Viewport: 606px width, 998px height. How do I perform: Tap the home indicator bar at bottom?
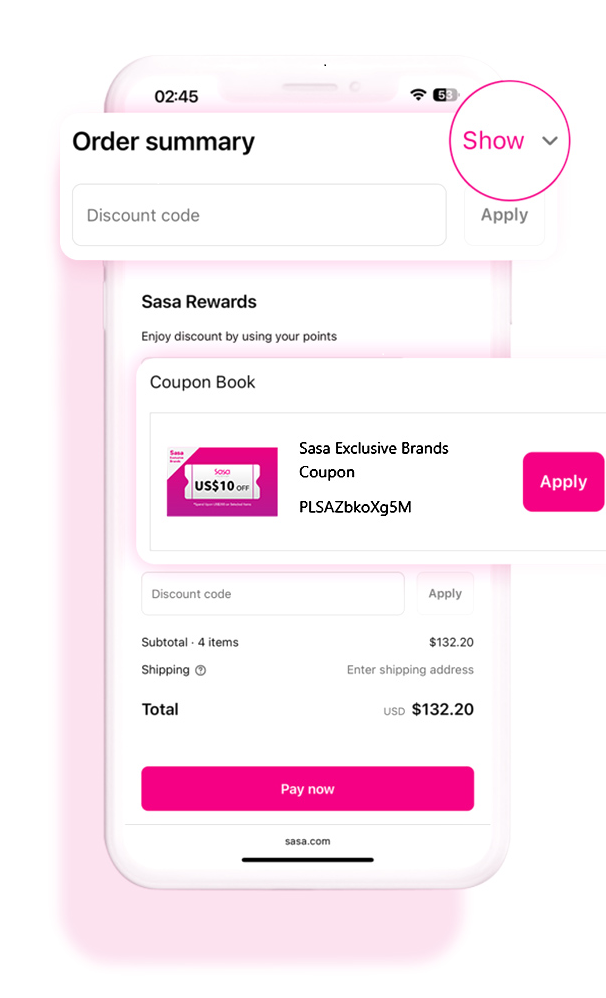pos(307,860)
